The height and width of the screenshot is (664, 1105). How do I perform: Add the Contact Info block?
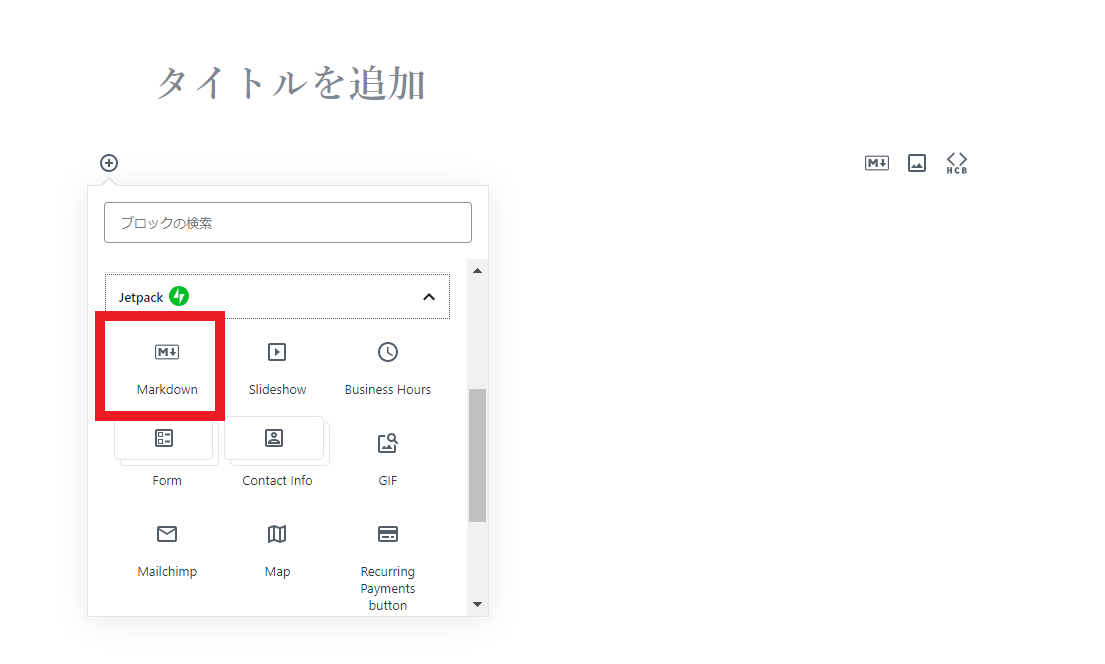[x=277, y=456]
